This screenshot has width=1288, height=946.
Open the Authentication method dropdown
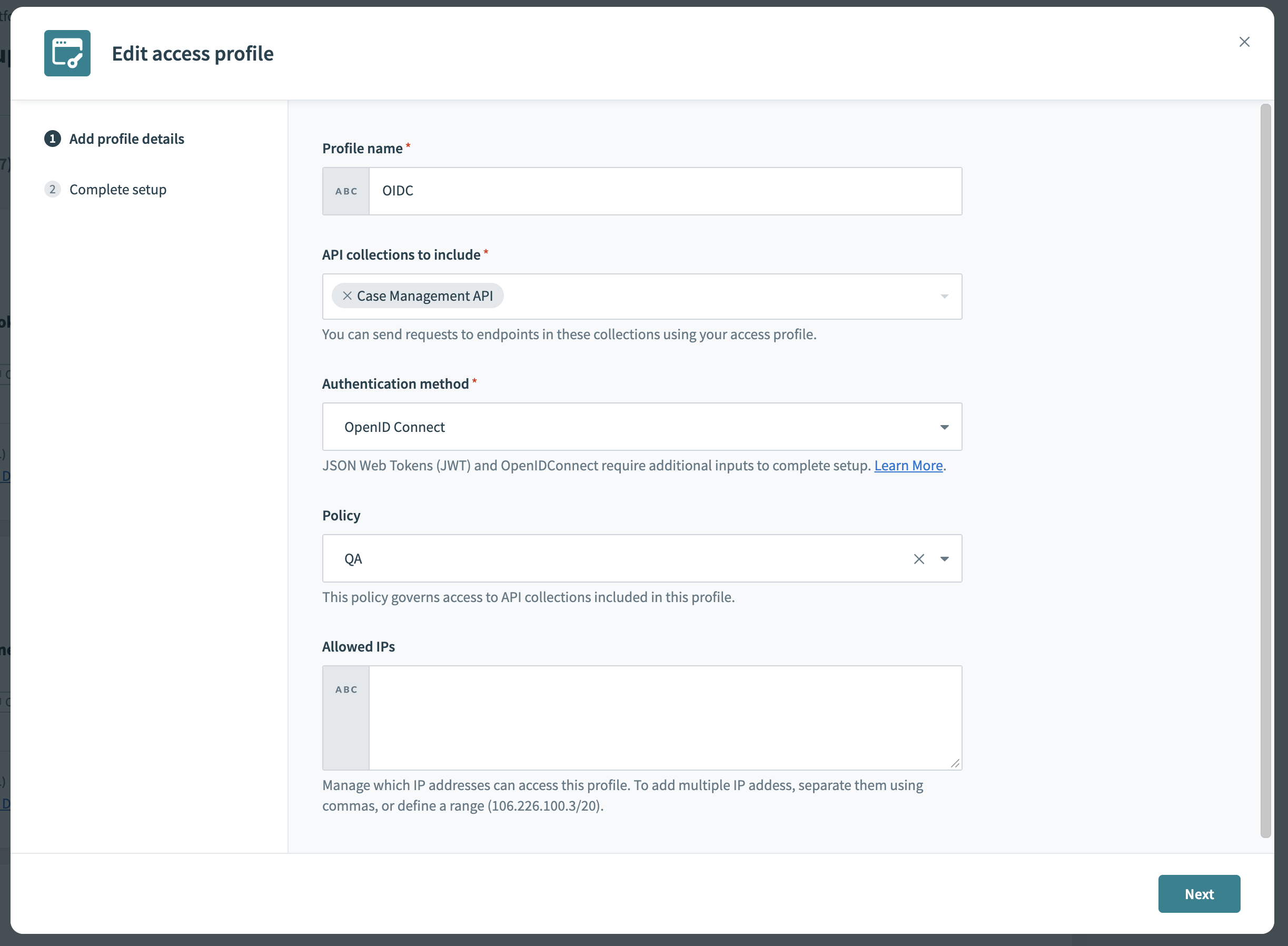pyautogui.click(x=944, y=427)
